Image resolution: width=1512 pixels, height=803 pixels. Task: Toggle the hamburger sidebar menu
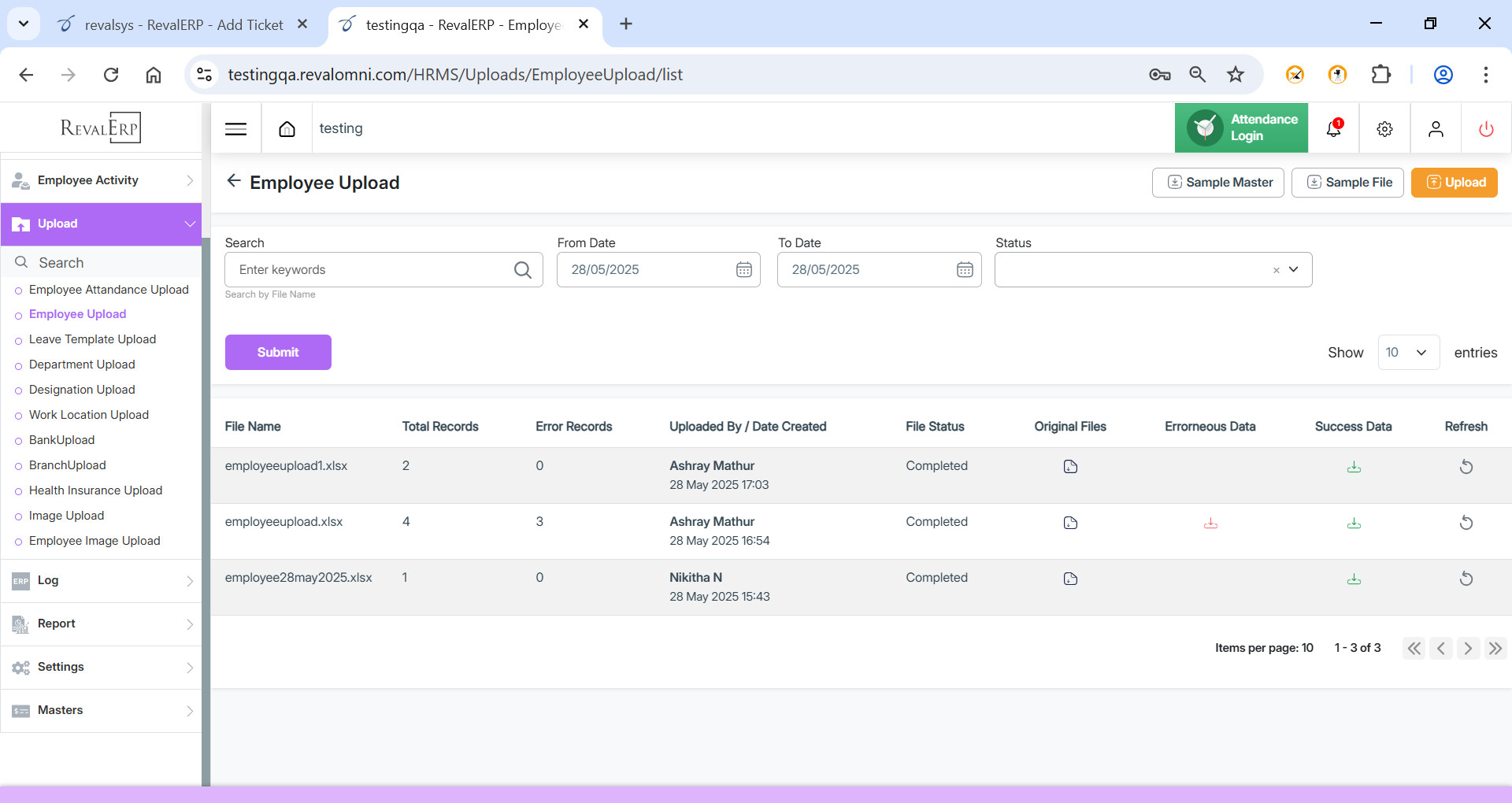tap(236, 129)
